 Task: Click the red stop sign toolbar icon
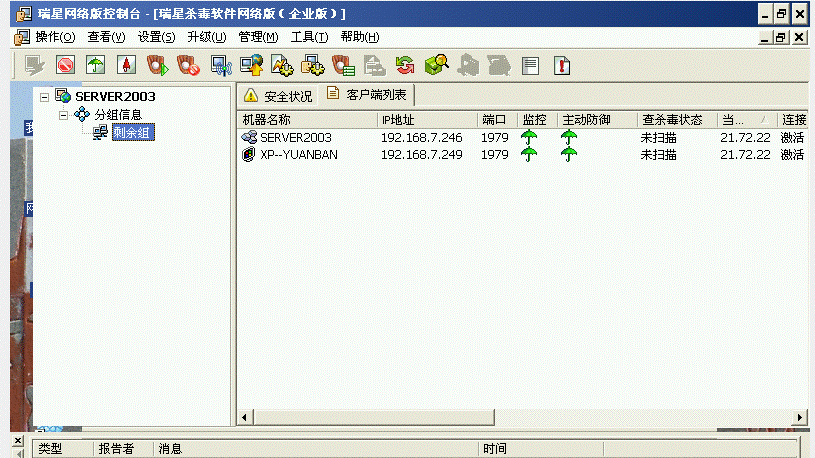point(65,66)
